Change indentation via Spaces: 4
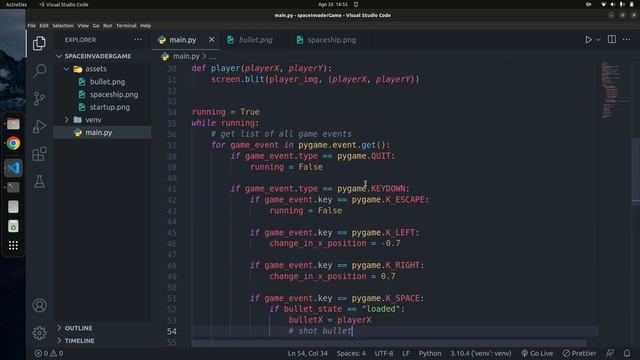The image size is (640, 360). [x=351, y=353]
